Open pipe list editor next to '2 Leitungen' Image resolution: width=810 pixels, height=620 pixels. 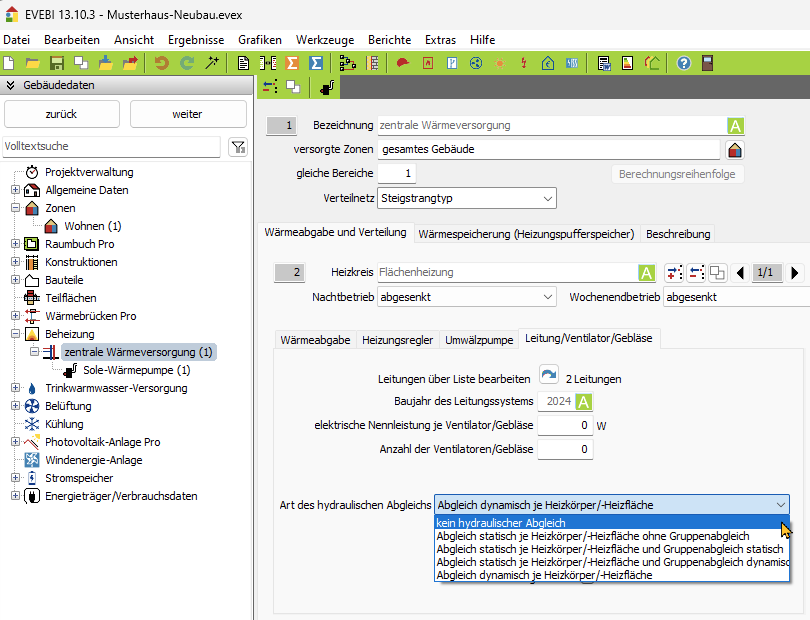pos(549,378)
